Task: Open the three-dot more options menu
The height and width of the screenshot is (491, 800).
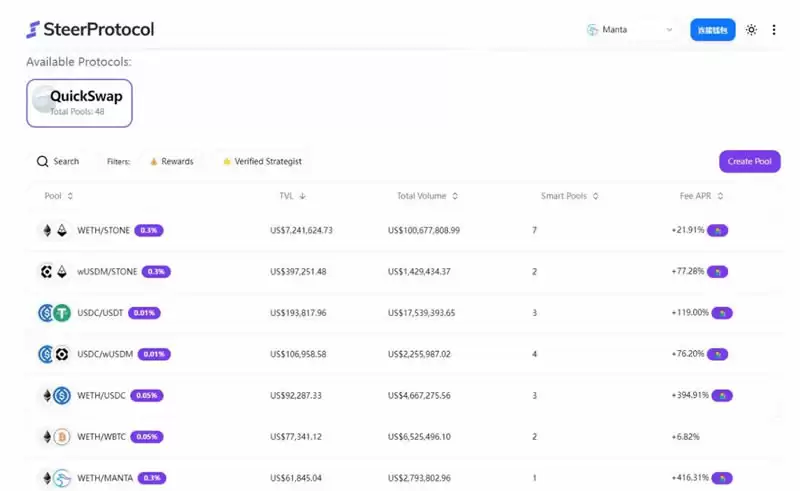Action: tap(775, 30)
